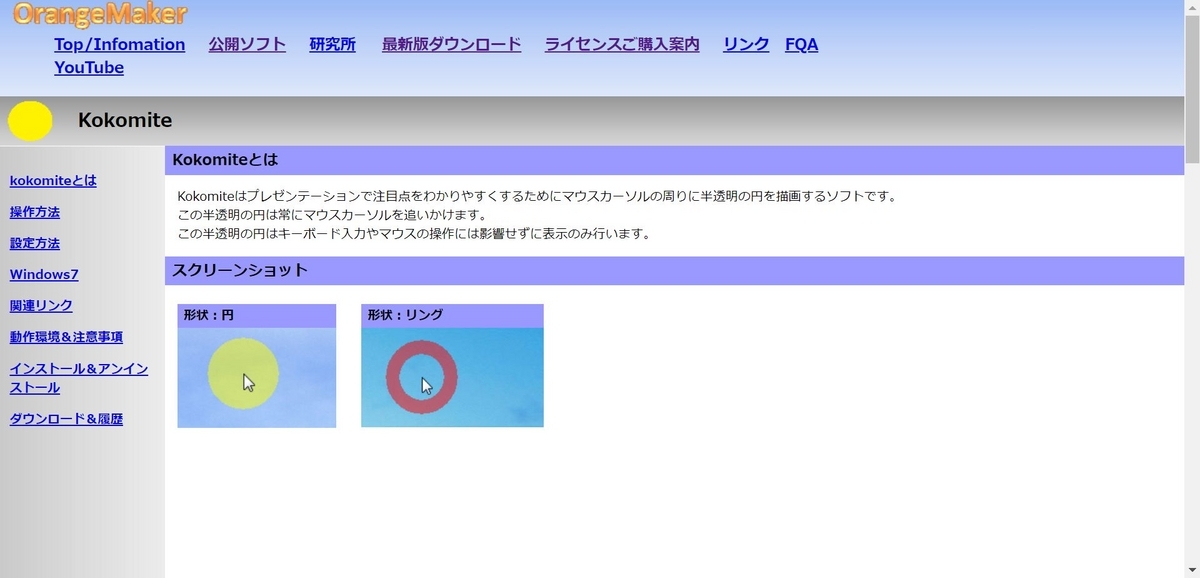This screenshot has width=1200, height=578.
Task: Open the 設定方法 sidebar link
Action: (35, 243)
